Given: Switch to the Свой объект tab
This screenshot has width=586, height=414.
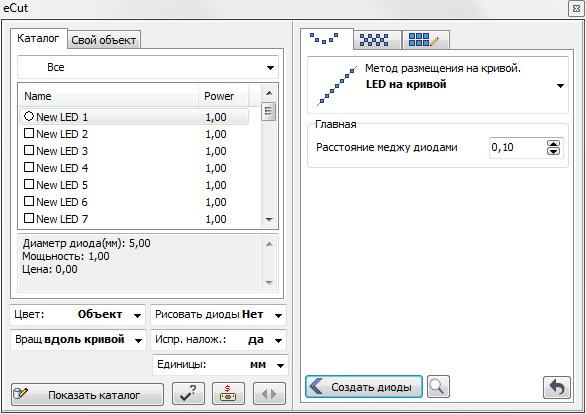Looking at the screenshot, I should 104,40.
